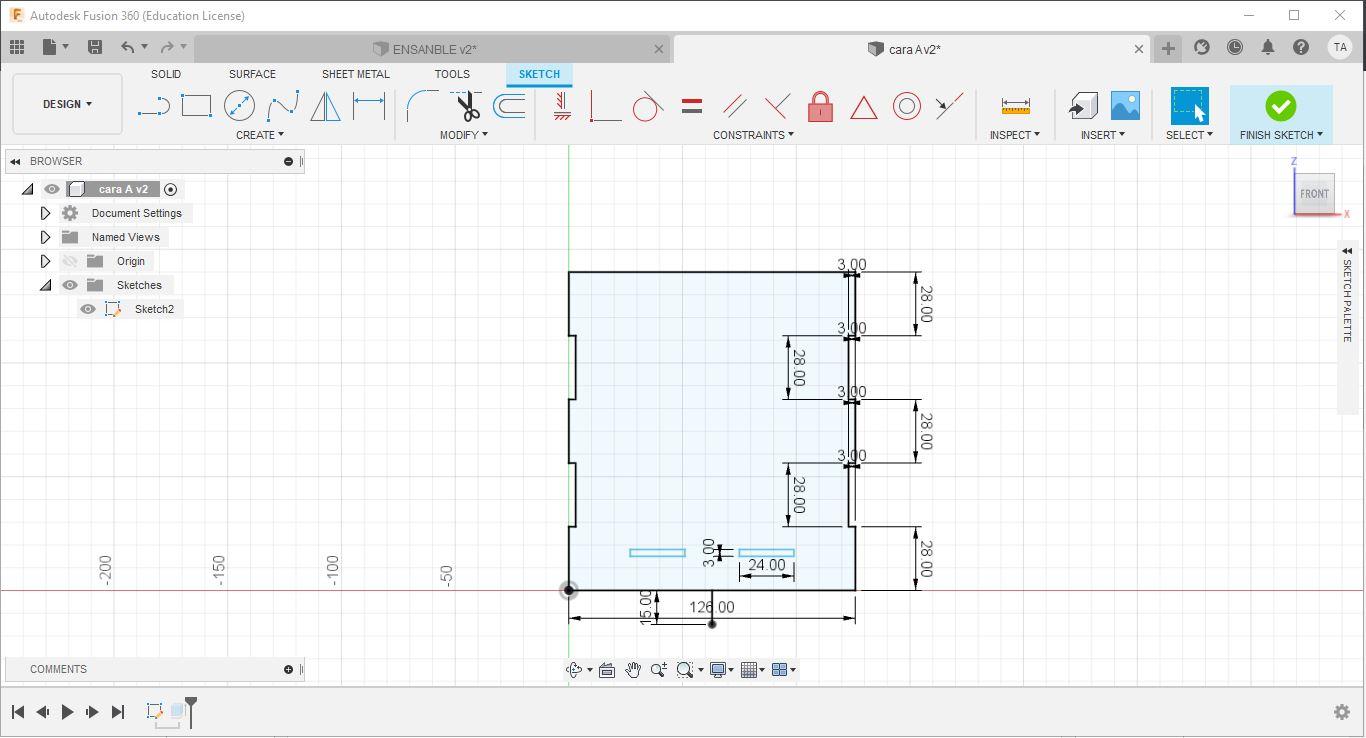
Task: Select the Offset tool
Action: pos(510,106)
